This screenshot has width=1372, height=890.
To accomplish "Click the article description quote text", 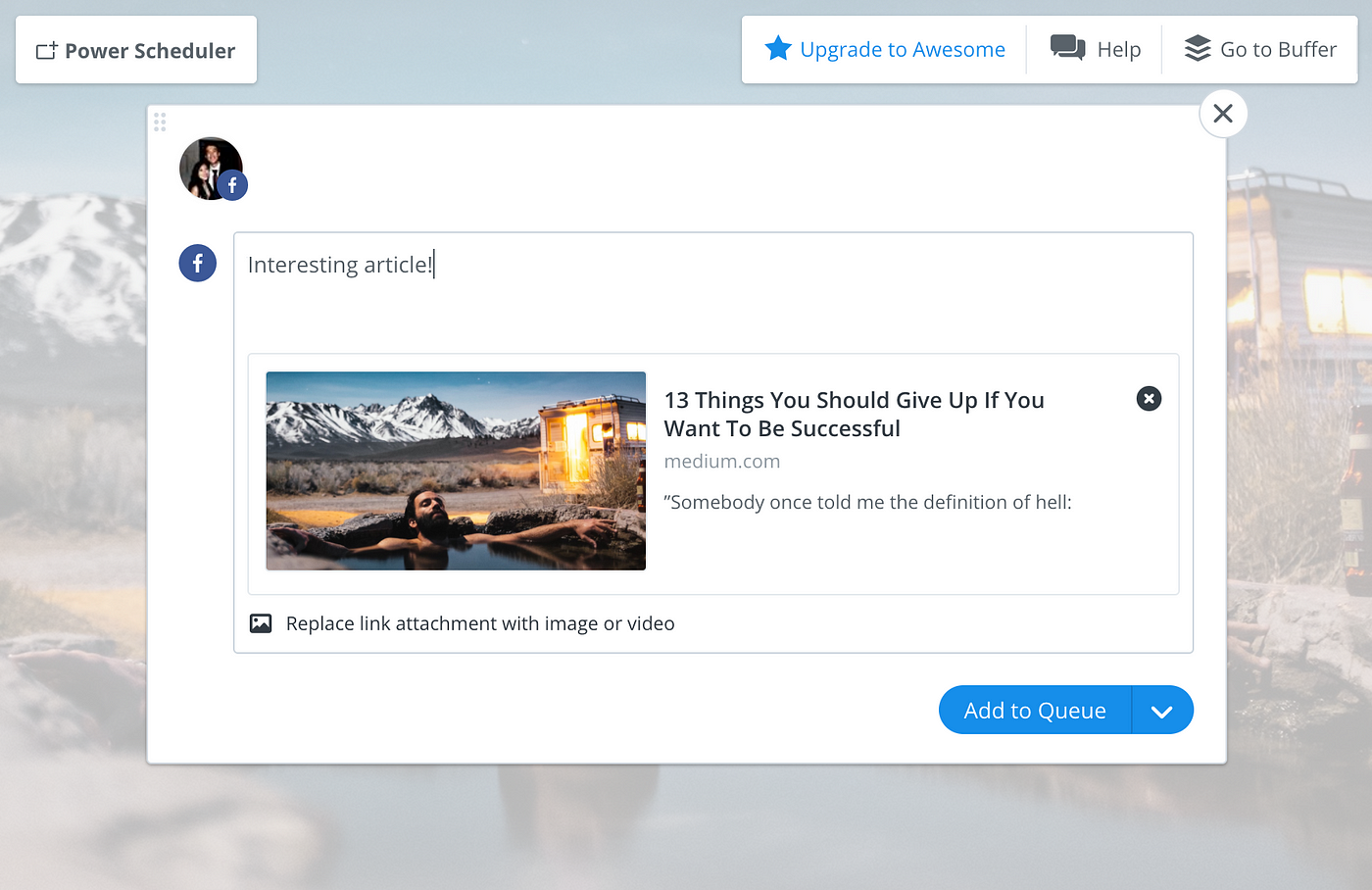I will tap(867, 503).
